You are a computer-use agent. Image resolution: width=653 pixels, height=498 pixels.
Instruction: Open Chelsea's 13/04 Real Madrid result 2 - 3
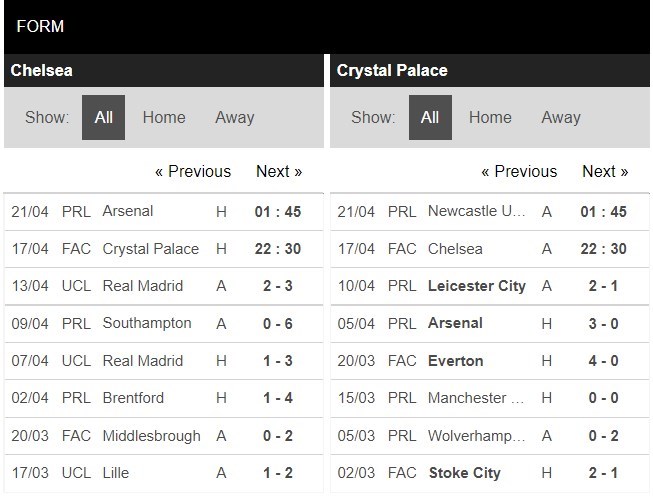pos(164,286)
